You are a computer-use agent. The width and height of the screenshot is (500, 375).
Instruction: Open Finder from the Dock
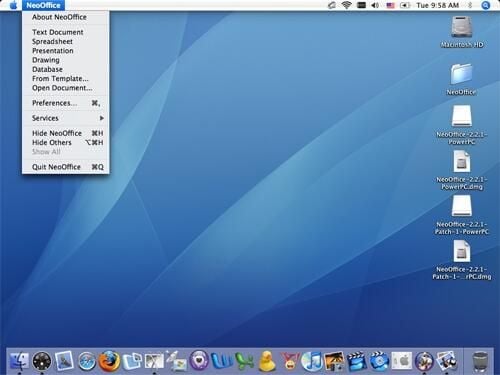point(19,361)
